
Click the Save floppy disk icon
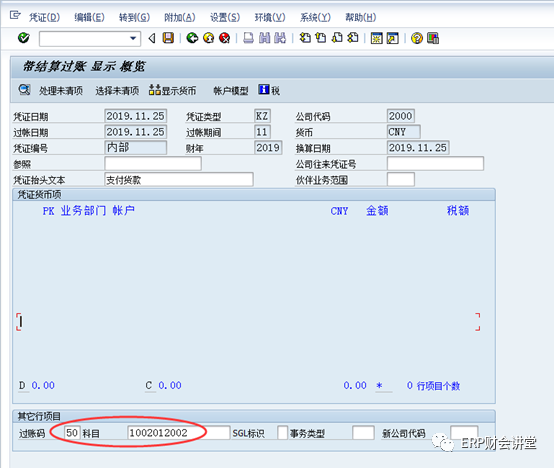(x=168, y=38)
